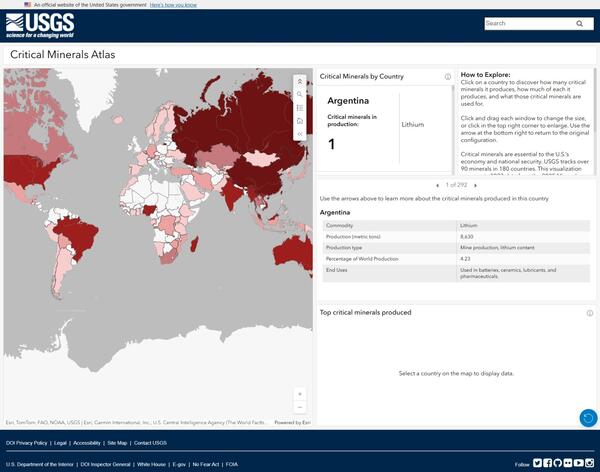Click the US flag icon in the banner

click(28, 5)
